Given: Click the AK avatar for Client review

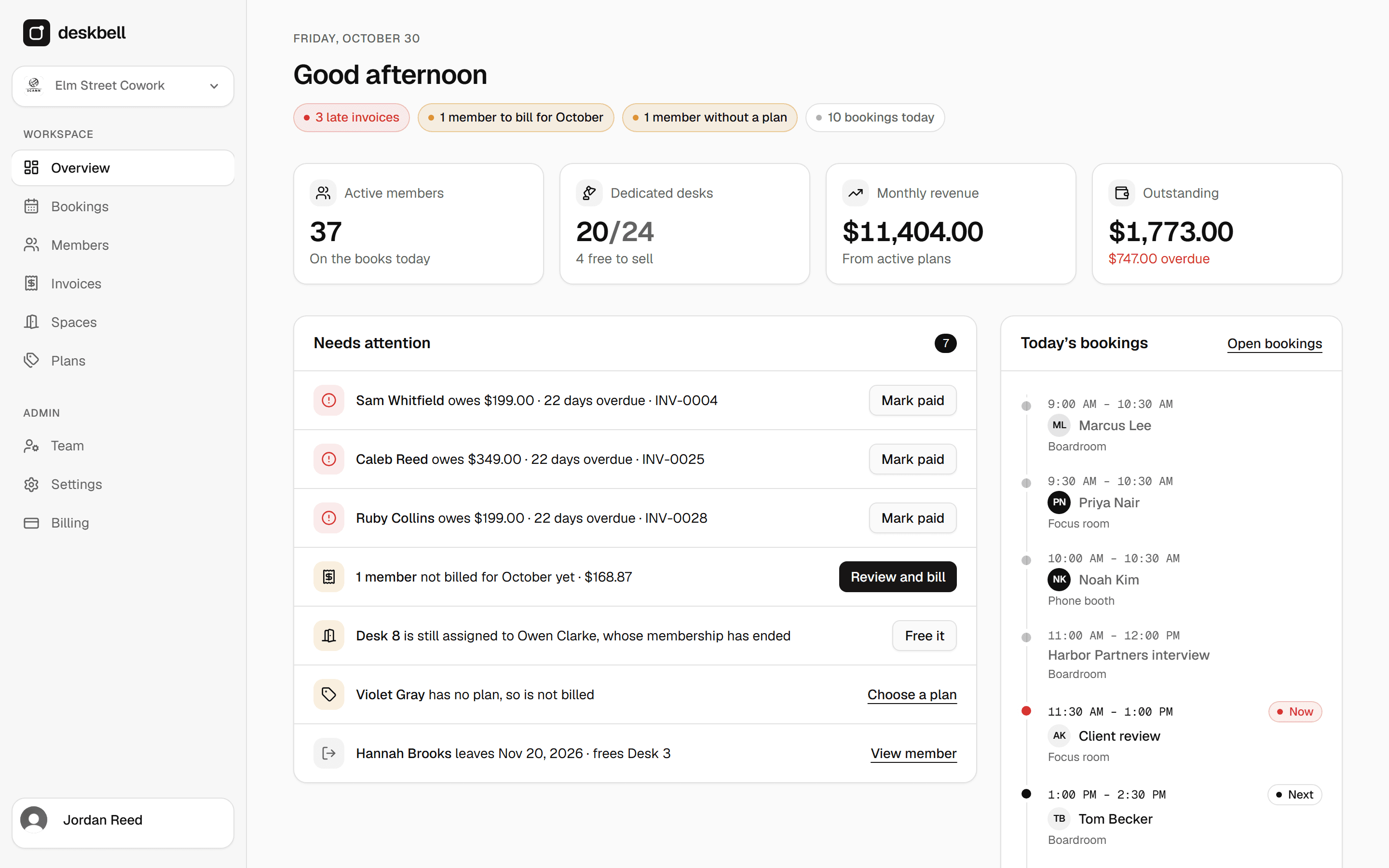Looking at the screenshot, I should pos(1059,735).
